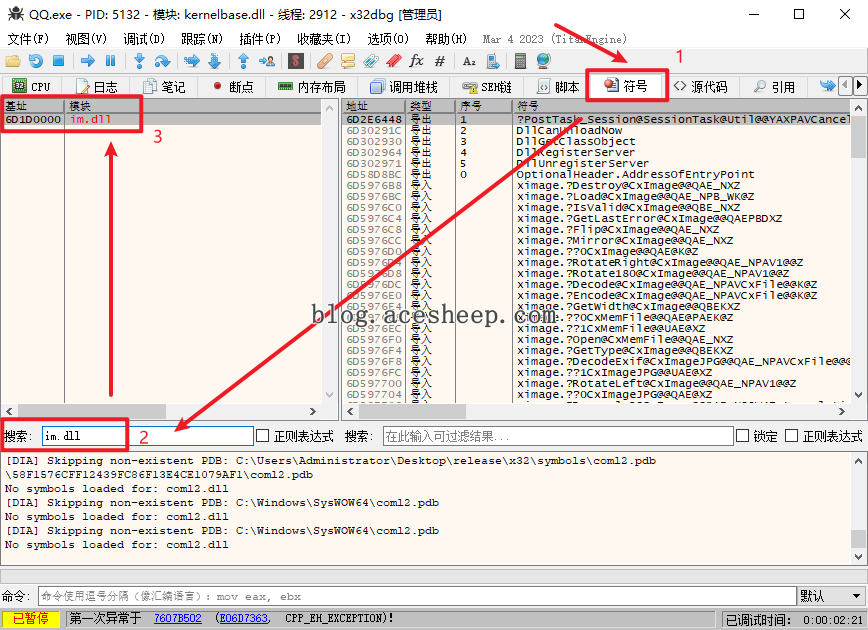Open the 帮助(H) menu
This screenshot has height=630, width=868.
pyautogui.click(x=446, y=39)
